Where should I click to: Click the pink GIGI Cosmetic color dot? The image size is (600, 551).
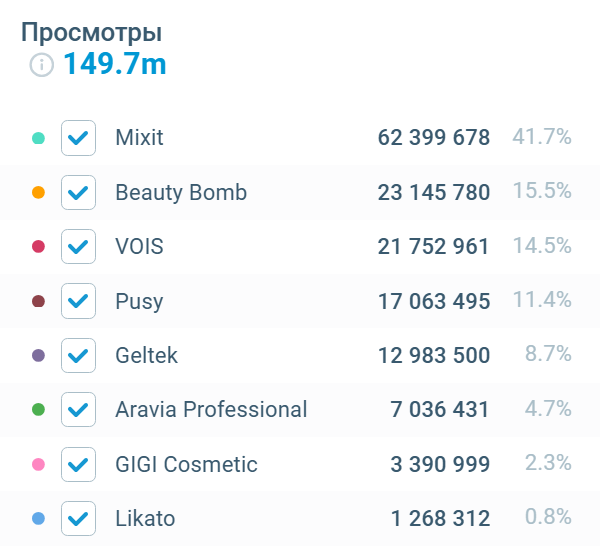39,464
